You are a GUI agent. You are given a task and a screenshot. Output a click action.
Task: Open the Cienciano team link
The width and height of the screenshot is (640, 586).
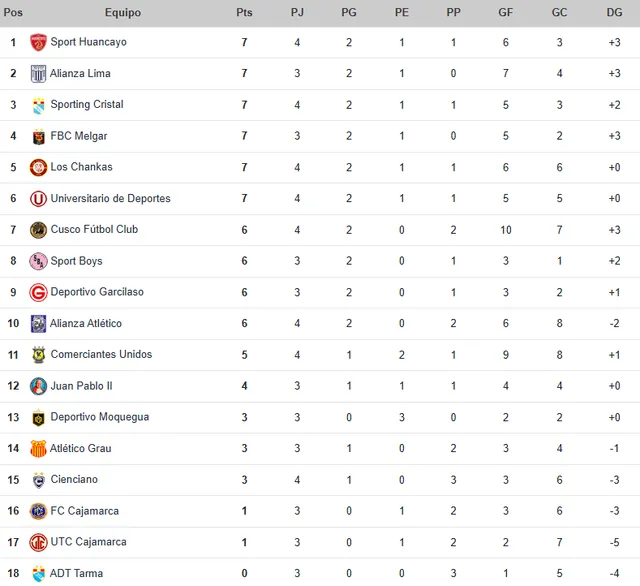(74, 479)
